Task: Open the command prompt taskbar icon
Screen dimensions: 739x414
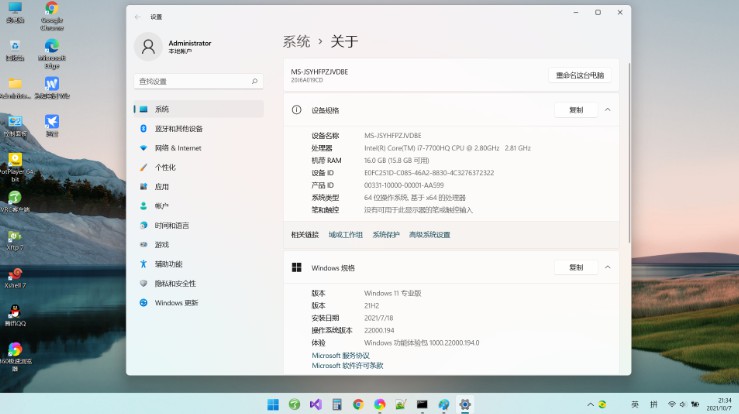Action: pos(422,404)
